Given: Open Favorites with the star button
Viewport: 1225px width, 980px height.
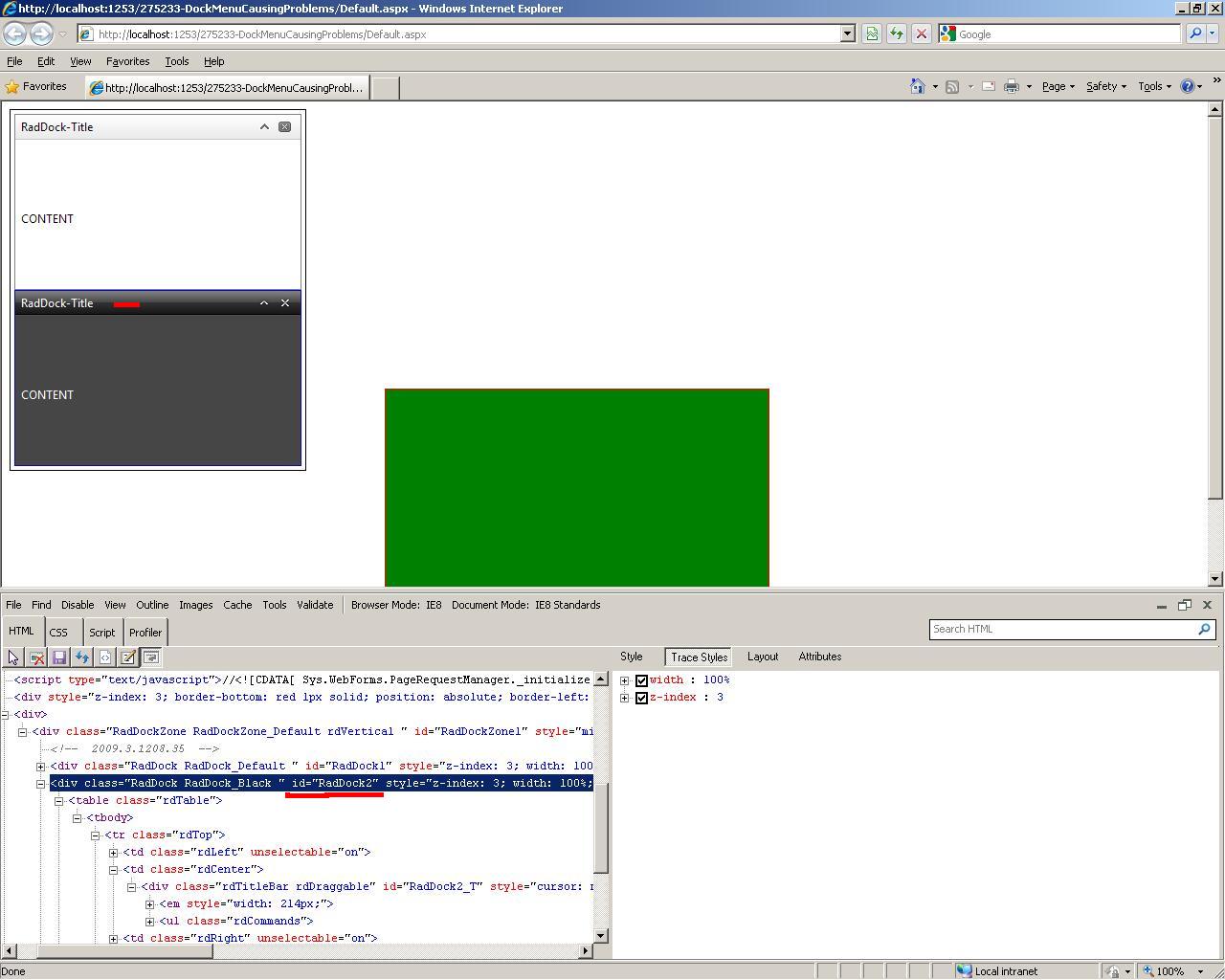Looking at the screenshot, I should (x=36, y=86).
